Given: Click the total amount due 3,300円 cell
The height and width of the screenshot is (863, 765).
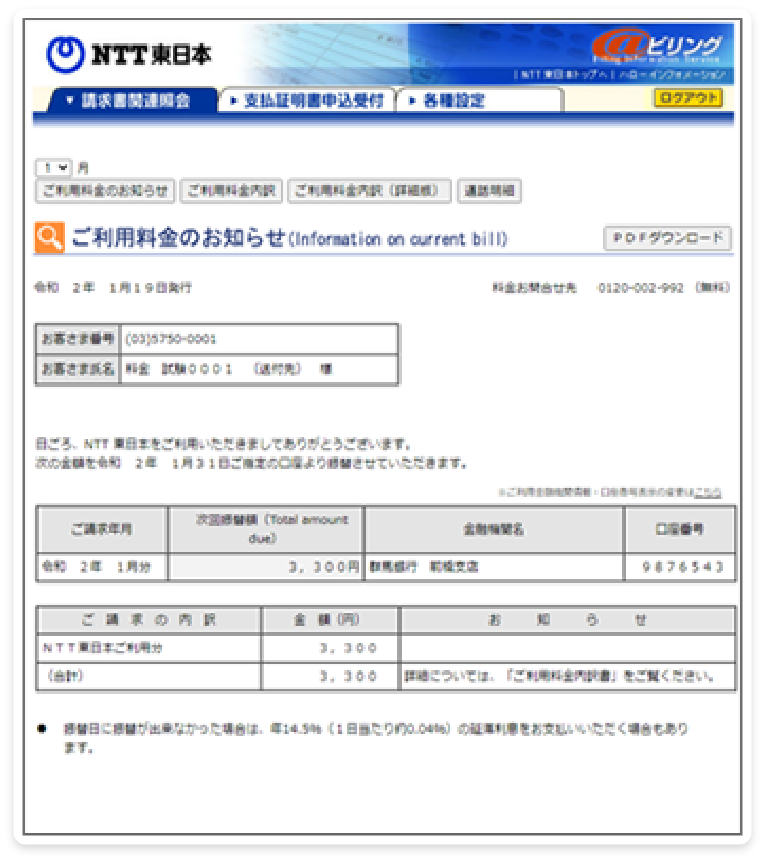Looking at the screenshot, I should [266, 567].
